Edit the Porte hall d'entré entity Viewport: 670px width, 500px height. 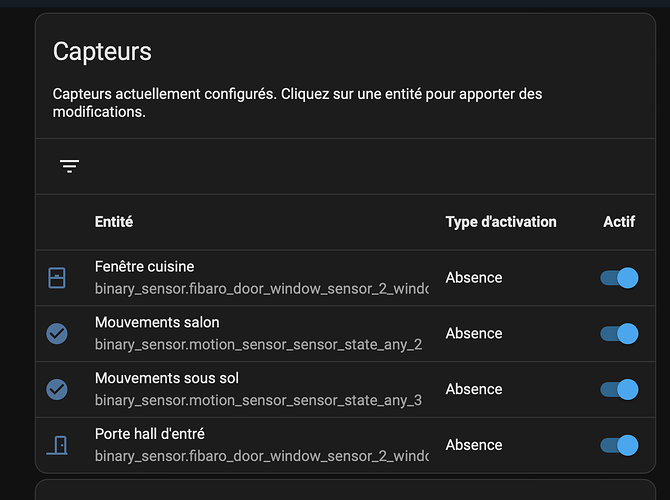point(150,434)
